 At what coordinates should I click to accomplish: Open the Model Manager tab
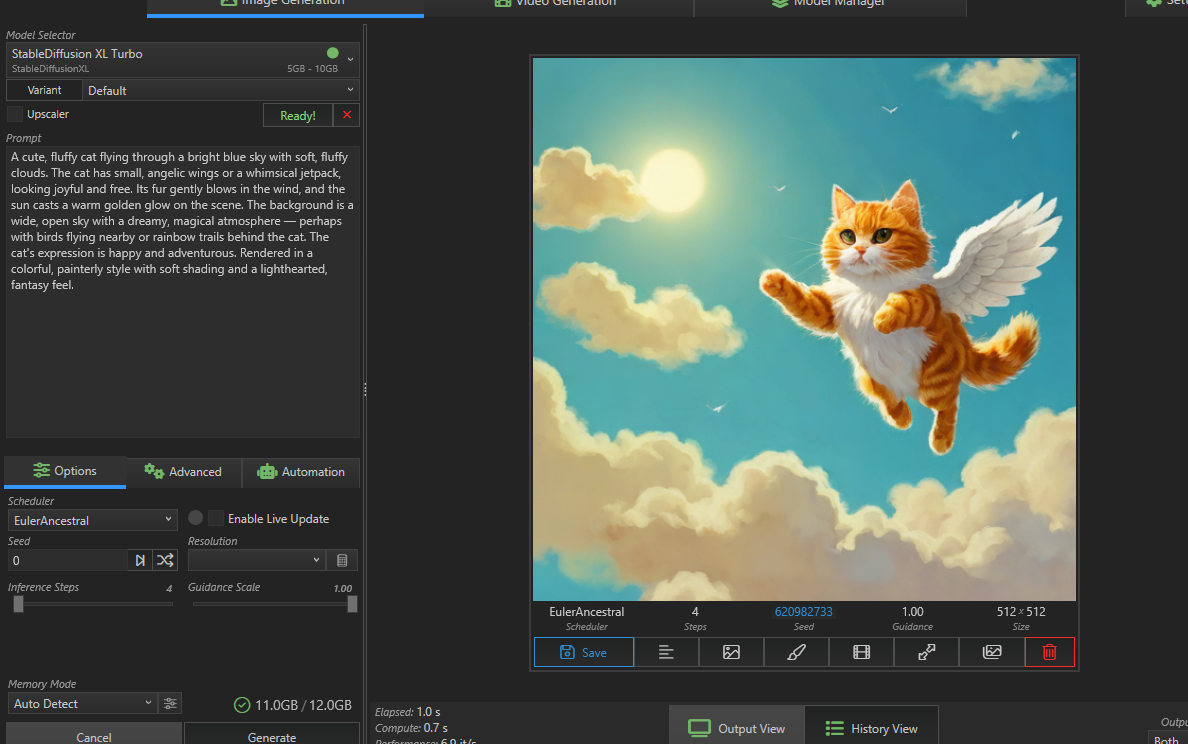[x=830, y=4]
